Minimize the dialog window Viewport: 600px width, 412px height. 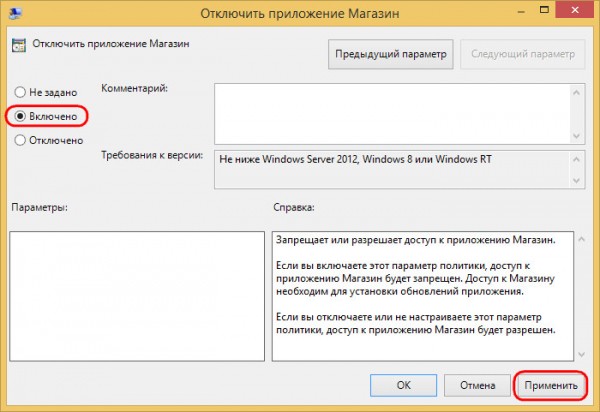point(521,11)
